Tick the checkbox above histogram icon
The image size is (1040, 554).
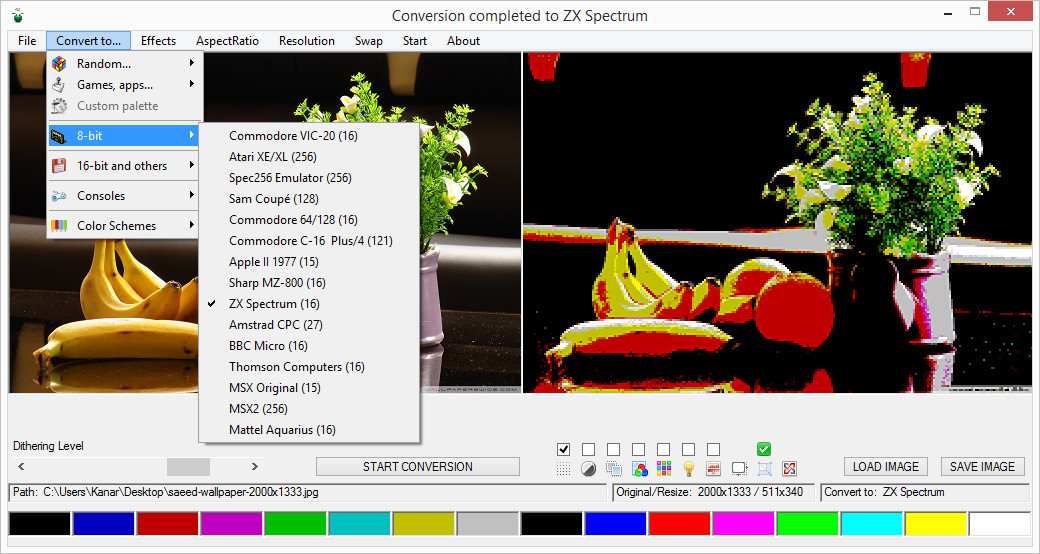pyautogui.click(x=714, y=449)
